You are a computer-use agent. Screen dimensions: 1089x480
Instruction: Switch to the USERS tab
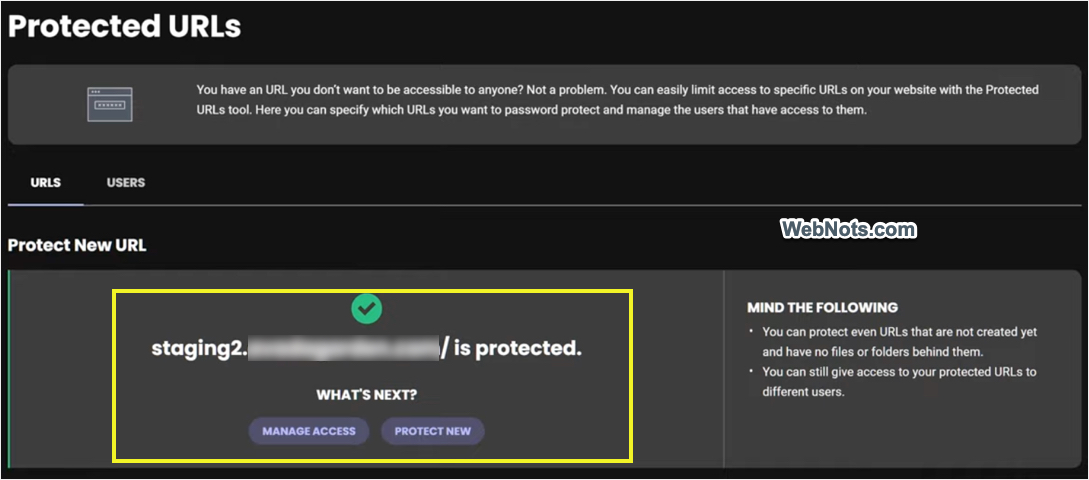126,183
